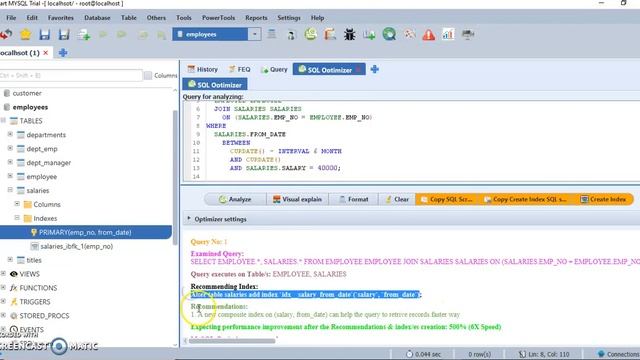This screenshot has width=640, height=360.
Task: Click the red warning triangle icon
Action: [x=429, y=35]
